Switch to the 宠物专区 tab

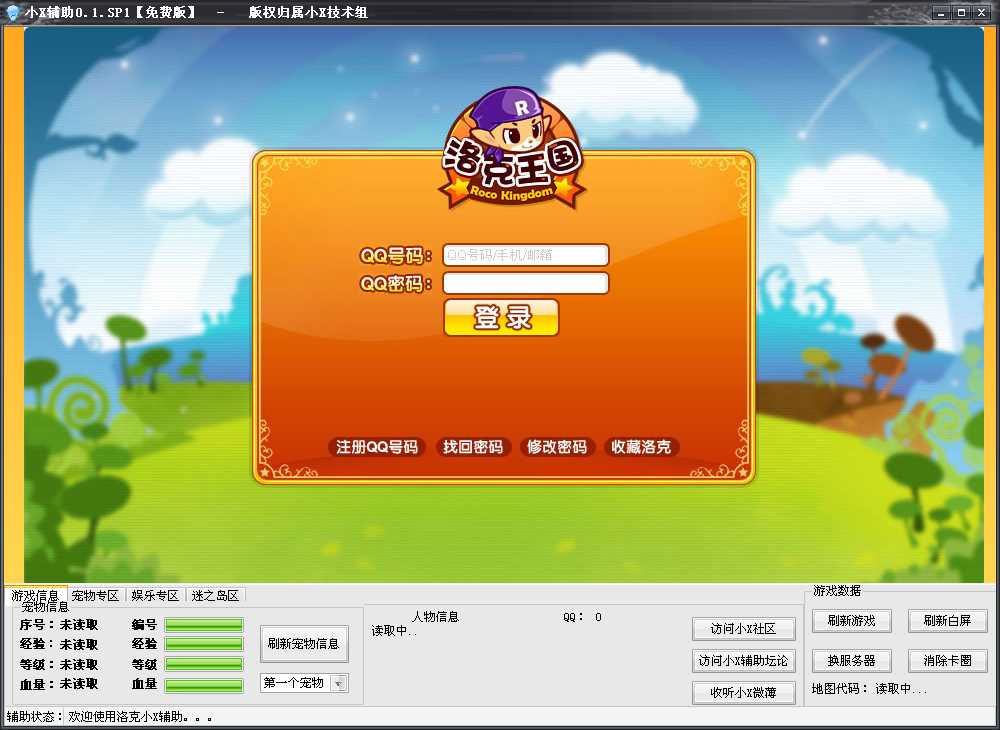[96, 595]
